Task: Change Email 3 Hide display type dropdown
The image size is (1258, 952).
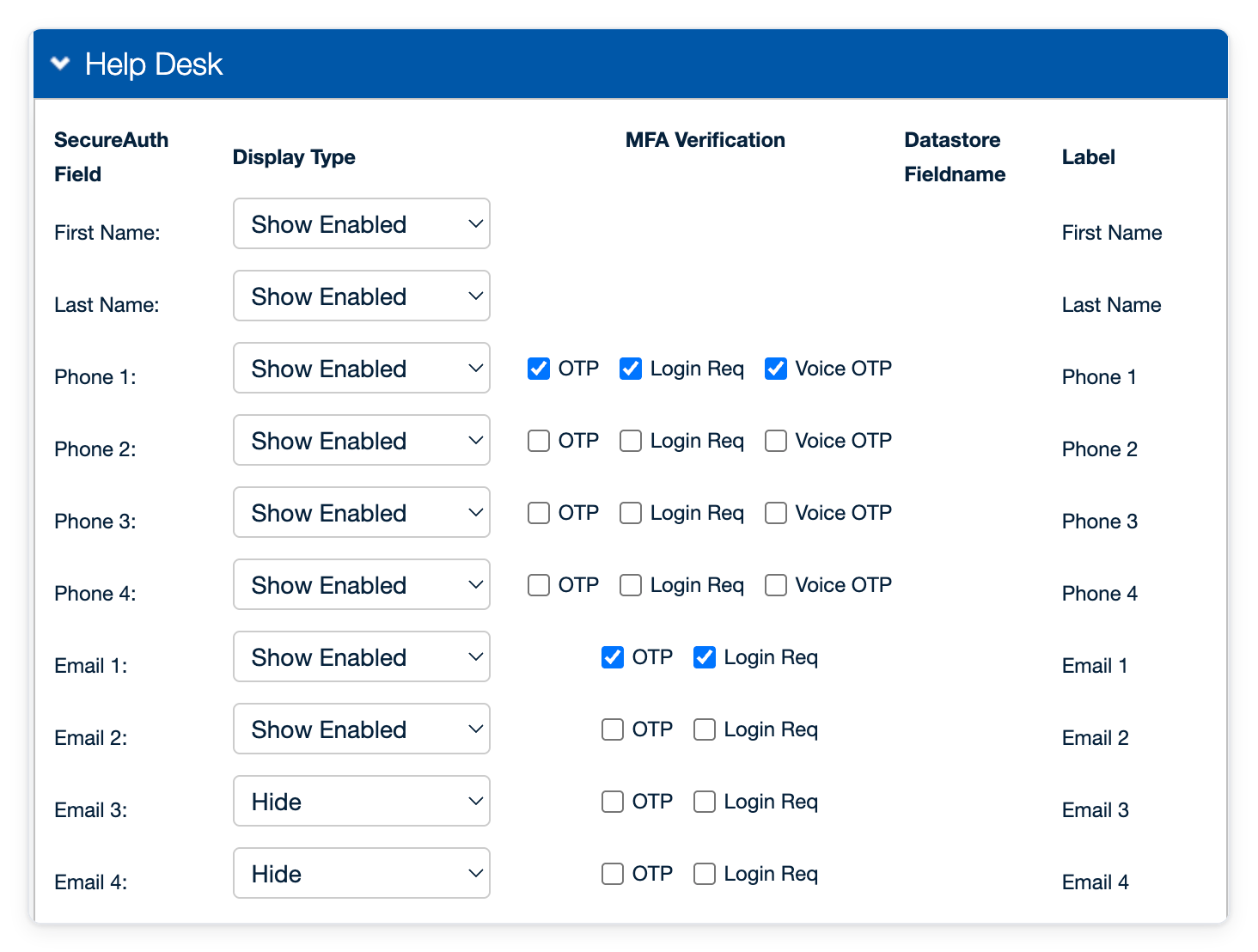Action: pos(362,801)
